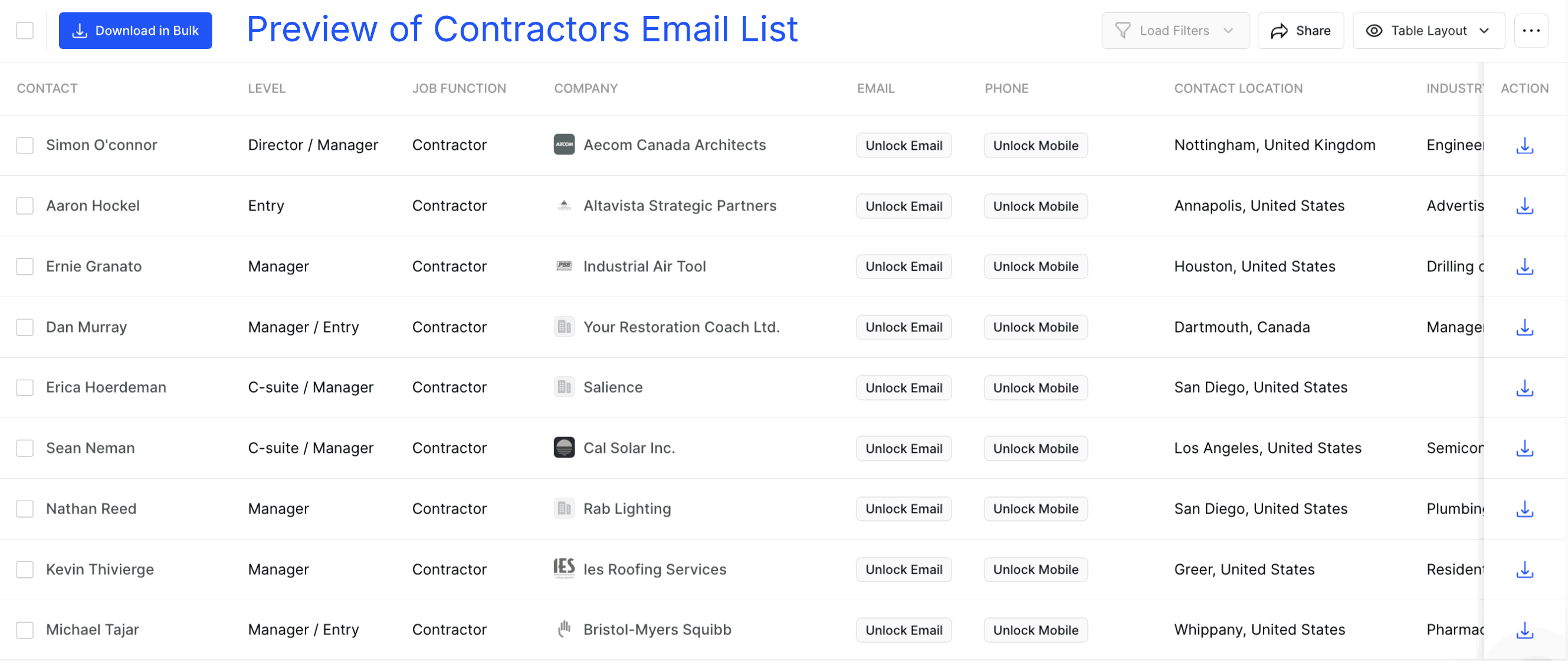
Task: Click Unlock Email for Sean Neman
Action: click(903, 448)
